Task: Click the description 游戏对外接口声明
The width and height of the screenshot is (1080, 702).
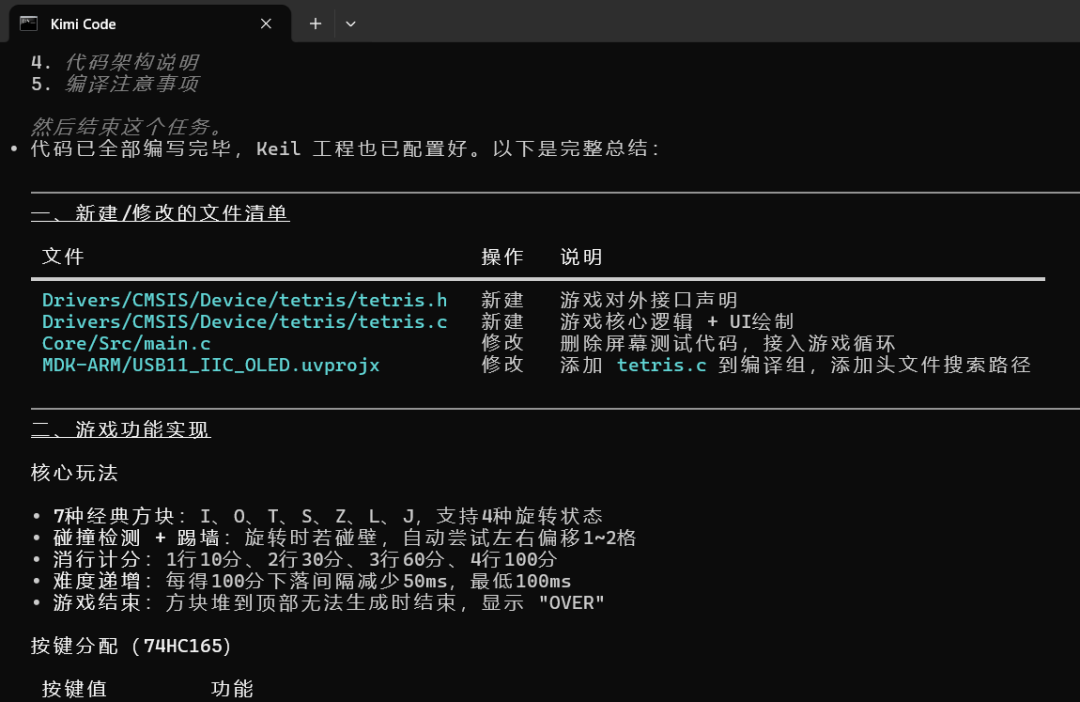Action: click(x=649, y=300)
